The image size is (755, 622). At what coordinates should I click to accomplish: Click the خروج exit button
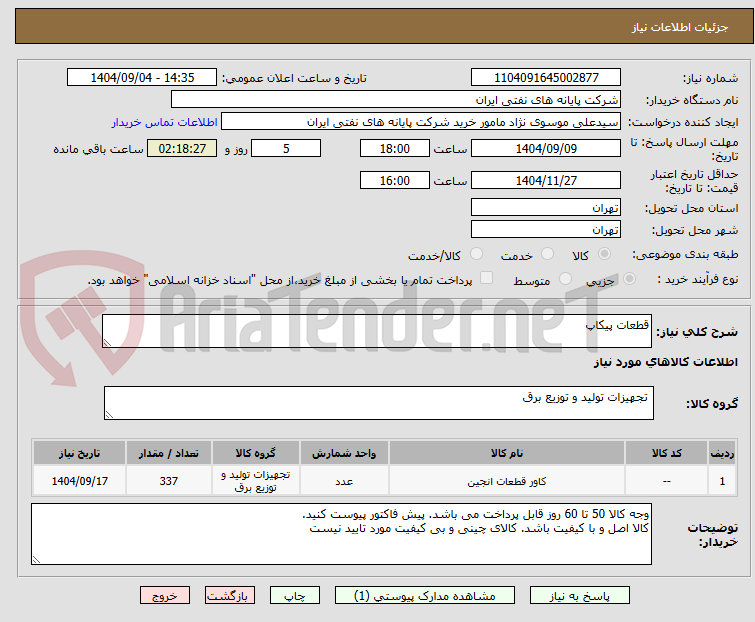coord(165,596)
